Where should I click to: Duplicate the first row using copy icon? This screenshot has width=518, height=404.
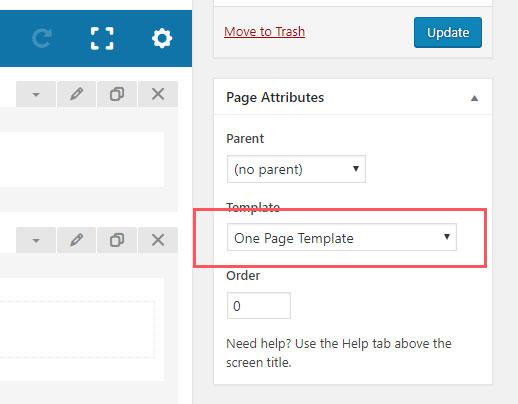tap(117, 94)
